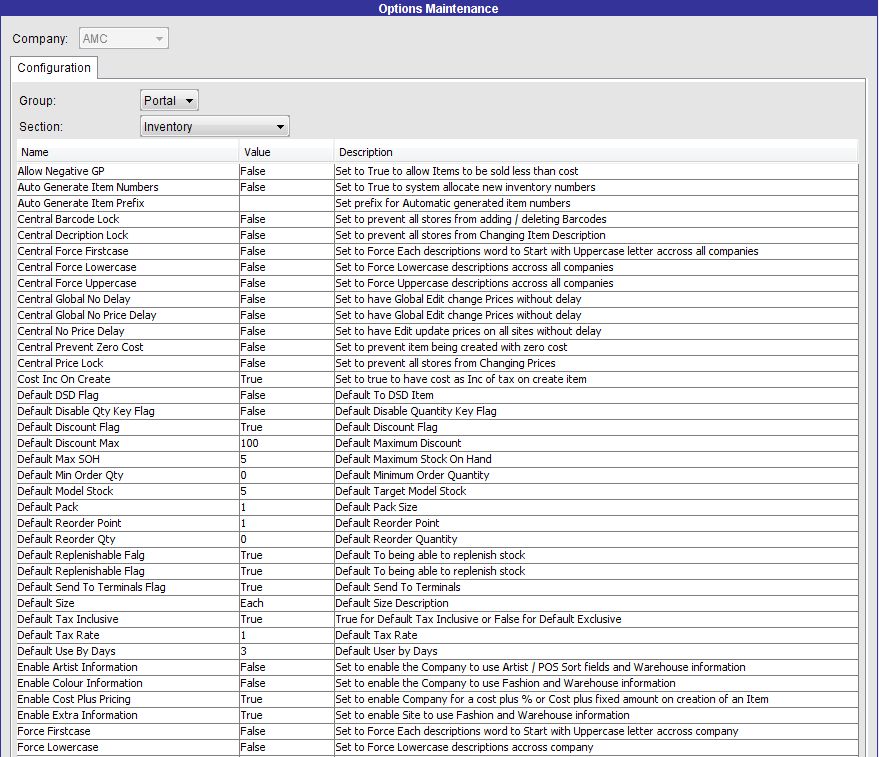The width and height of the screenshot is (879, 757).
Task: Click the Enable Cost Plus Pricing value True
Action: click(286, 699)
